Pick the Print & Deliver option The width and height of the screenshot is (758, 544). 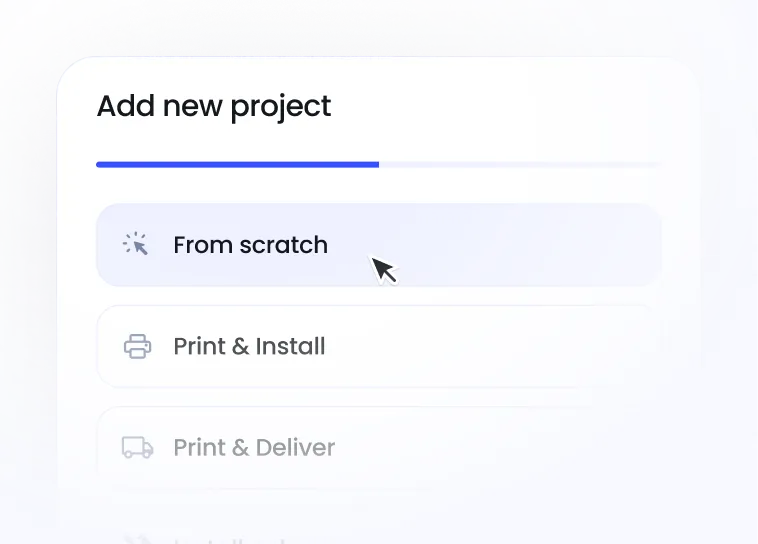tap(379, 447)
